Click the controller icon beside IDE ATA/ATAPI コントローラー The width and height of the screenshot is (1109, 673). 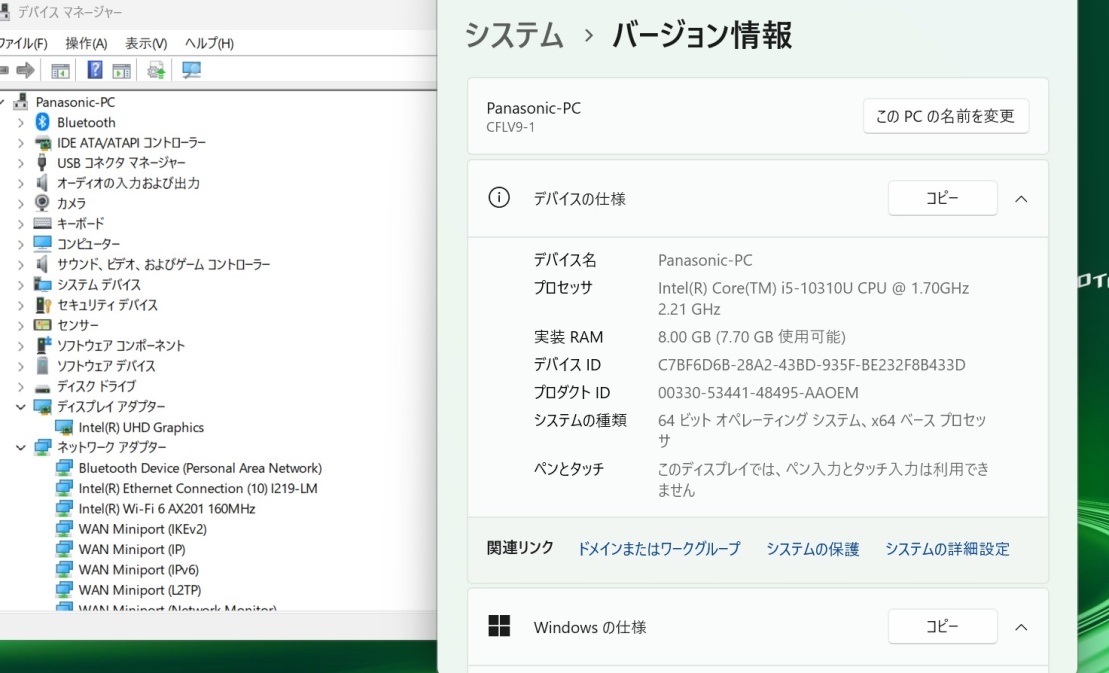(42, 143)
